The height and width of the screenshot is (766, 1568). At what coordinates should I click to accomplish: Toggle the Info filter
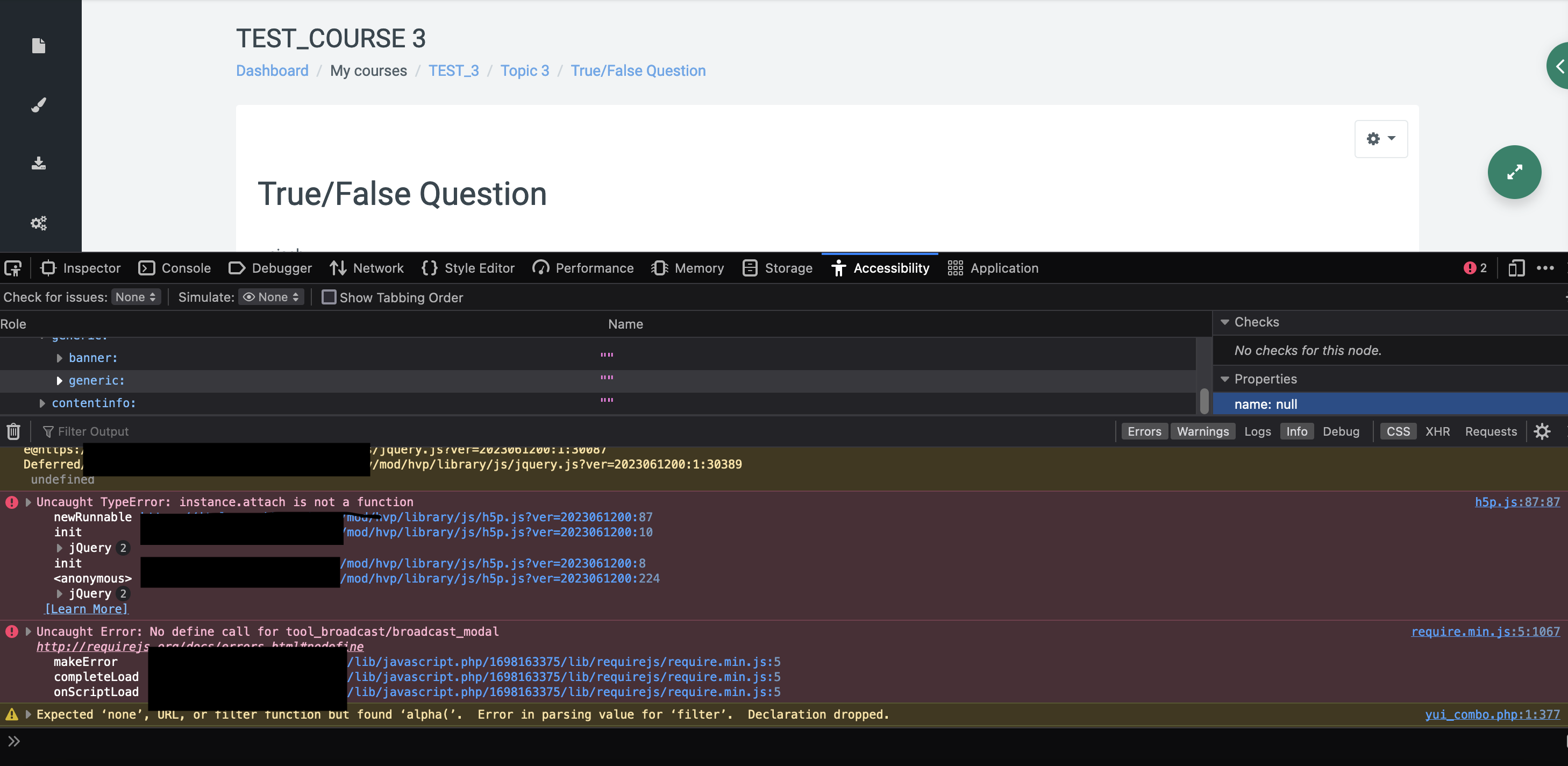tap(1296, 431)
